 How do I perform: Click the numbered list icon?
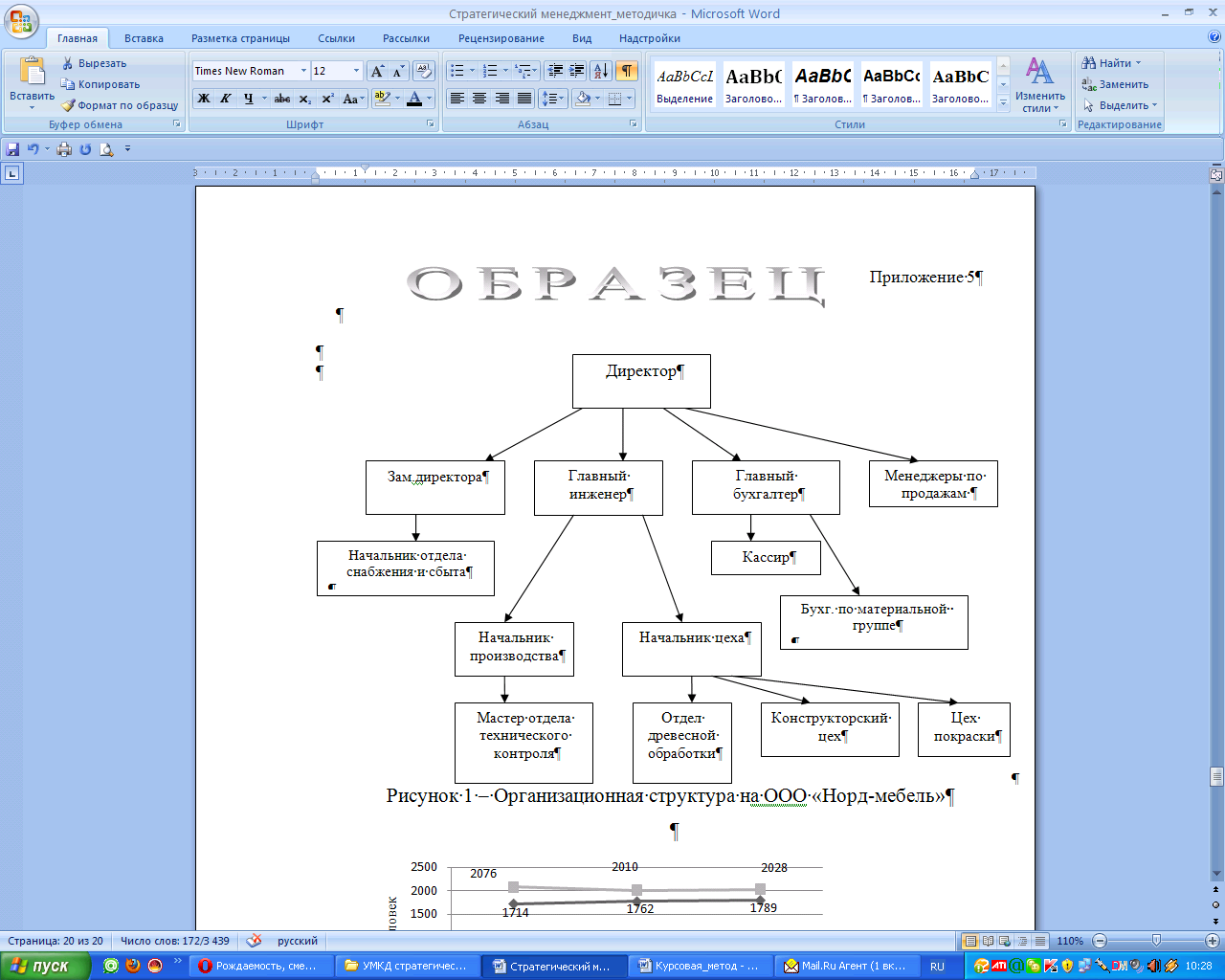tap(490, 71)
